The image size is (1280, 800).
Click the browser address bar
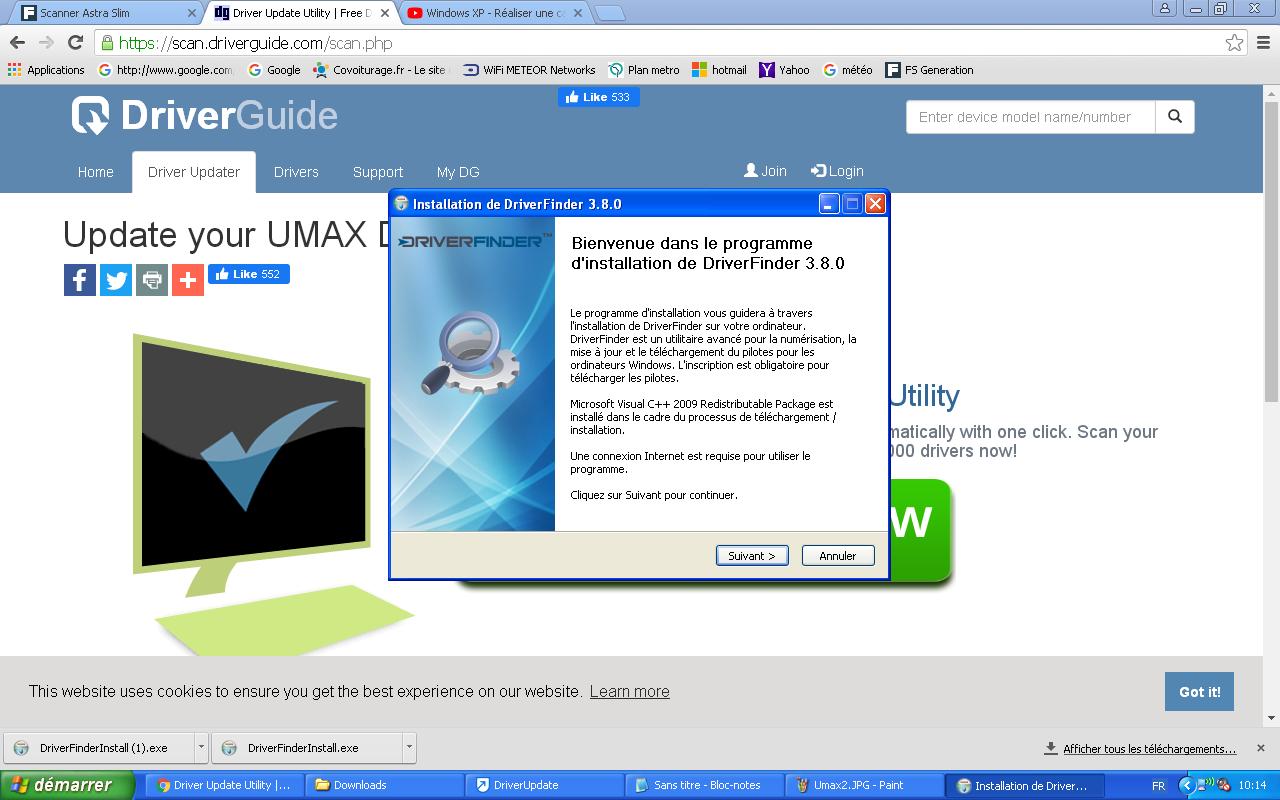[660, 43]
